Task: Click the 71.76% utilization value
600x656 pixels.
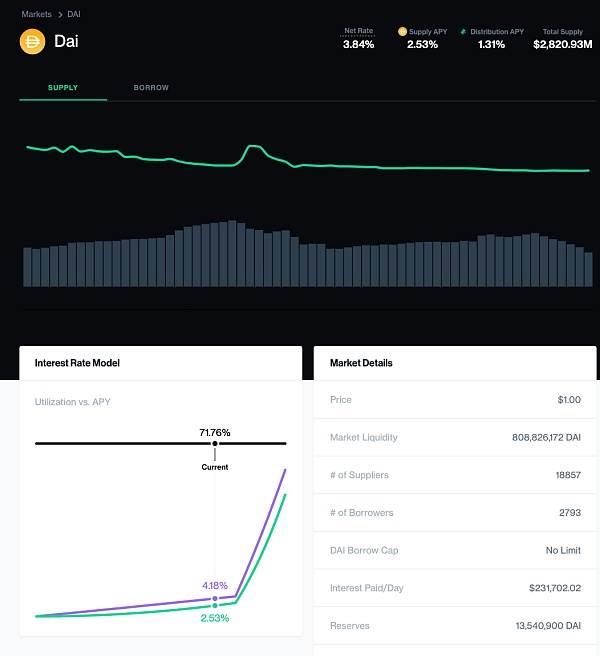Action: [x=215, y=432]
